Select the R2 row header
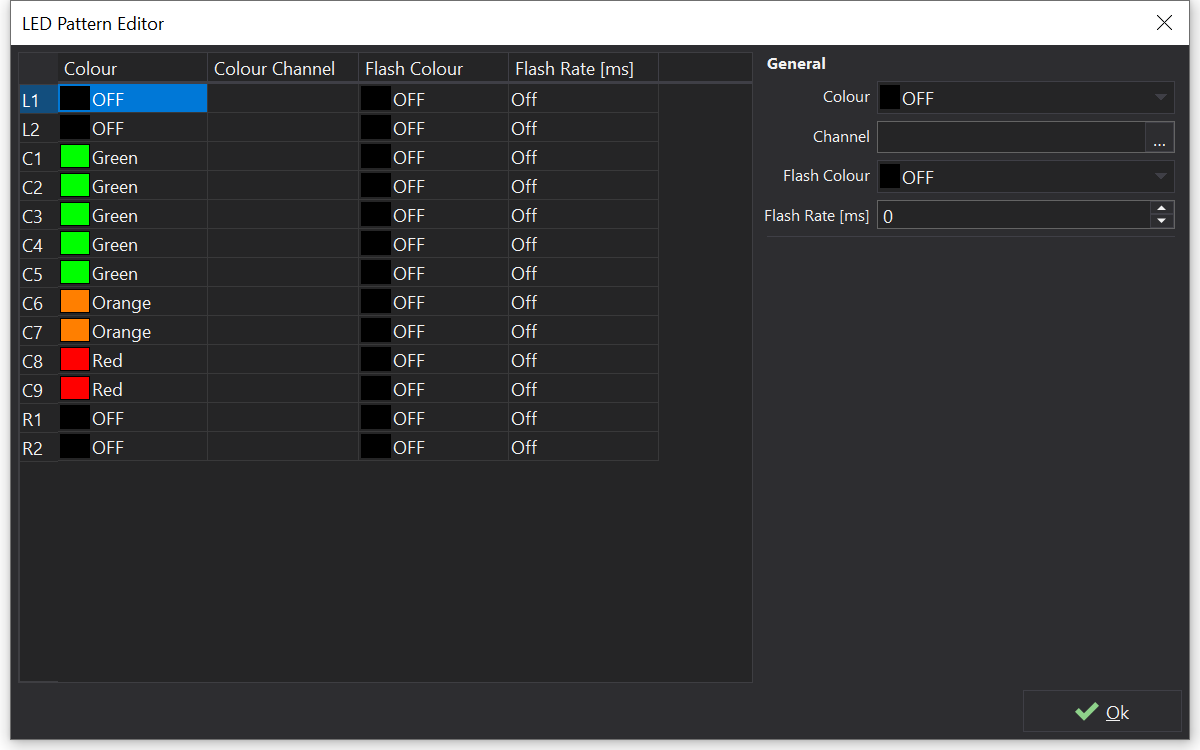This screenshot has height=750, width=1200. (x=33, y=448)
